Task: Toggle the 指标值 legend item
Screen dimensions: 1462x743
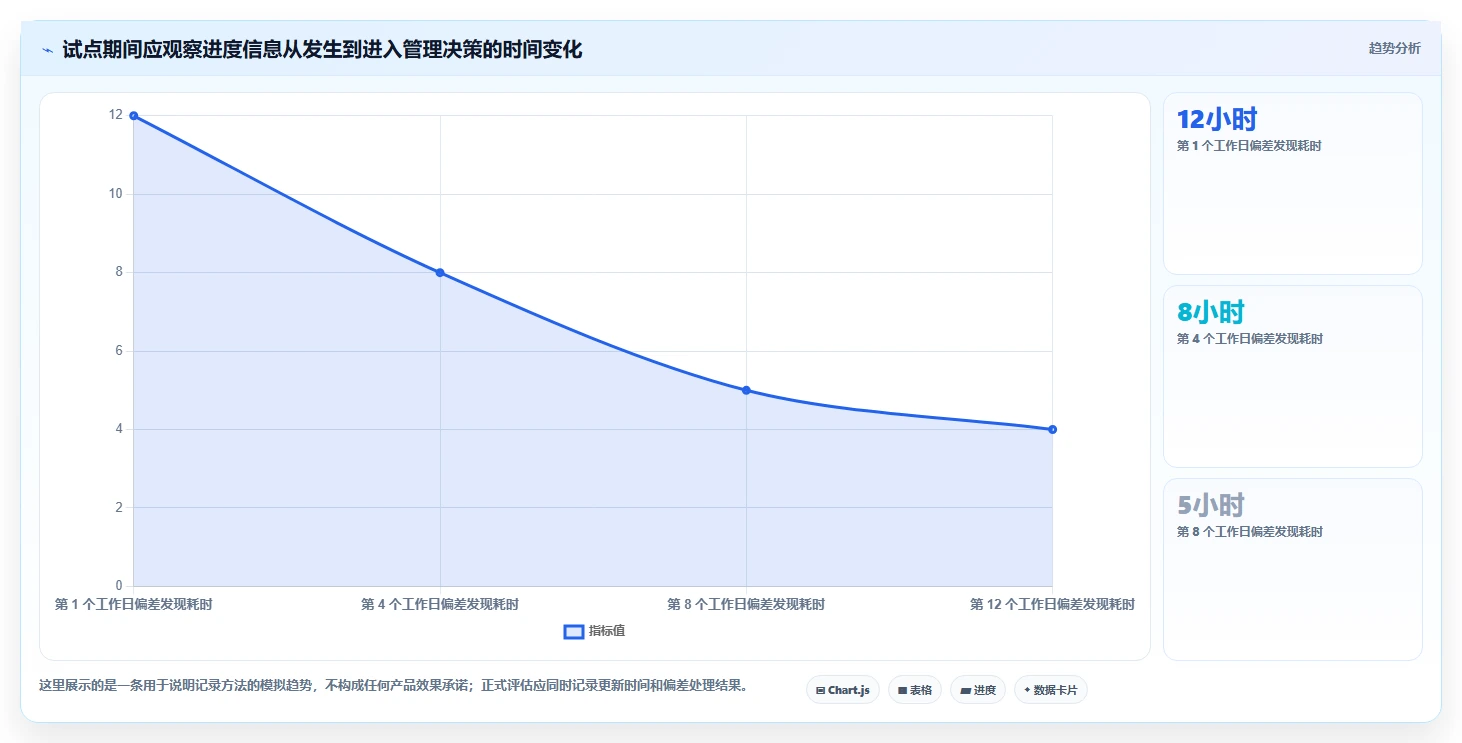Action: (595, 631)
